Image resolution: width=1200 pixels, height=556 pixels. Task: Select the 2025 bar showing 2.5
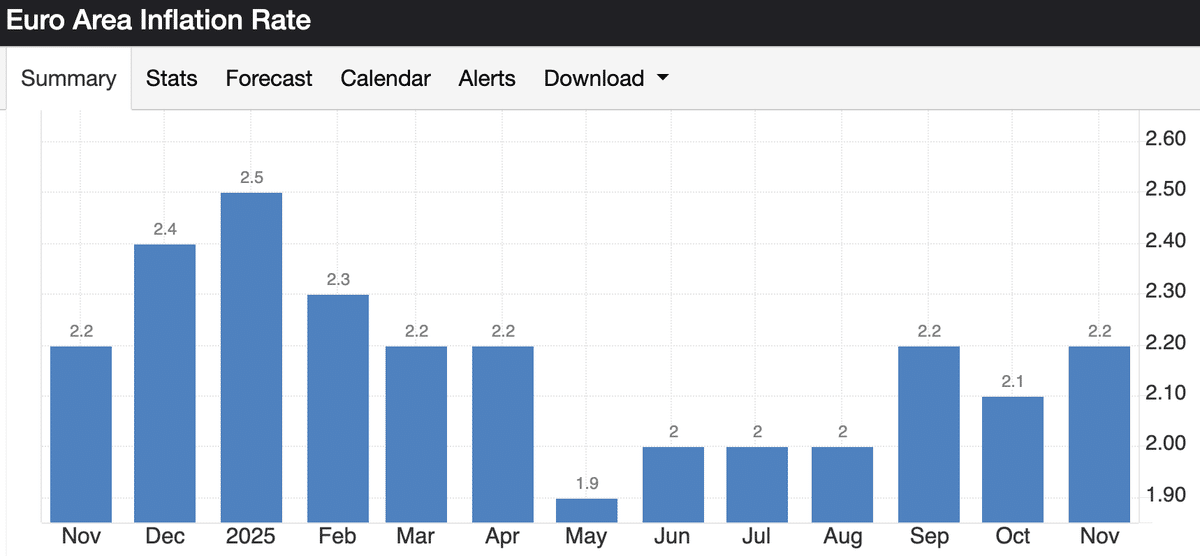click(x=251, y=357)
